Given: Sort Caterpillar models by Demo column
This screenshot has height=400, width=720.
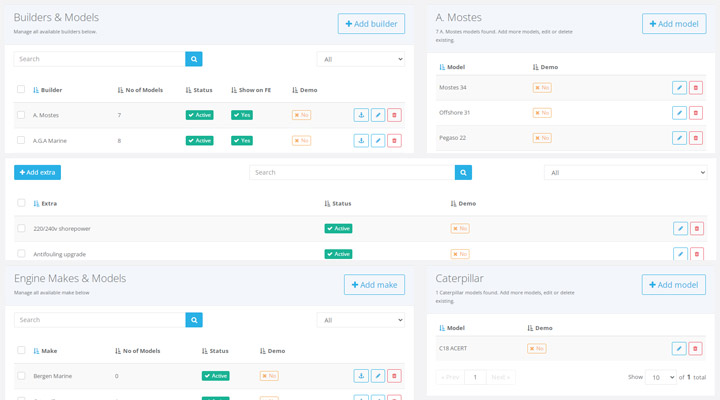Looking at the screenshot, I should click(x=540, y=328).
